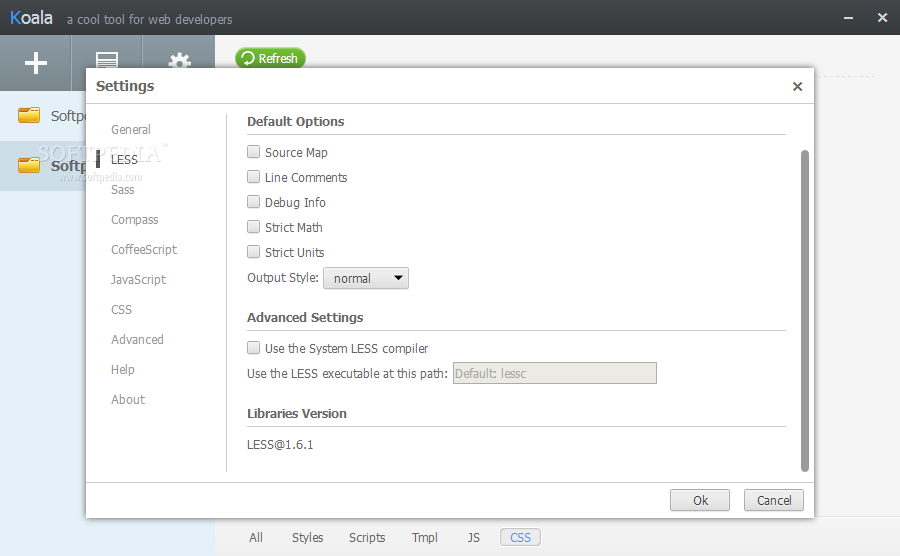Filter files by Styles
900x556 pixels.
click(308, 538)
